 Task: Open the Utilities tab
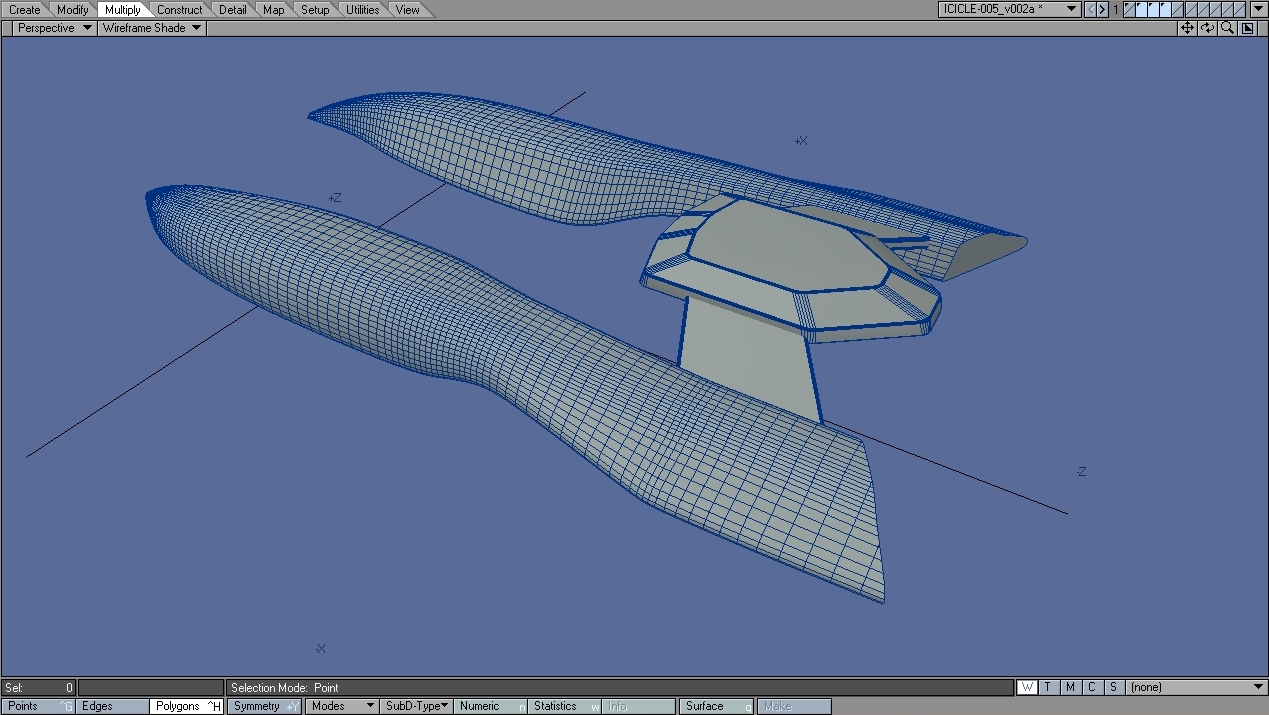[x=362, y=10]
